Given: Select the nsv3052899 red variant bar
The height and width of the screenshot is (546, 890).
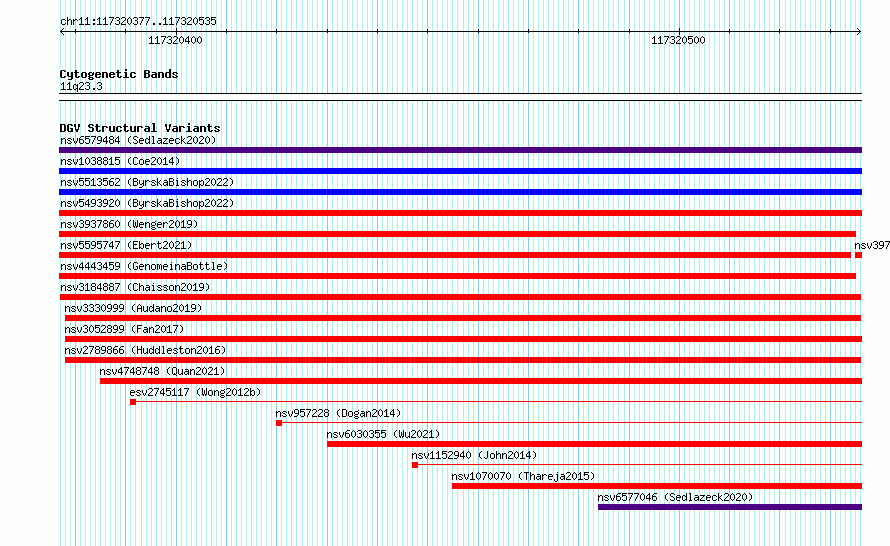Looking at the screenshot, I should [x=464, y=339].
